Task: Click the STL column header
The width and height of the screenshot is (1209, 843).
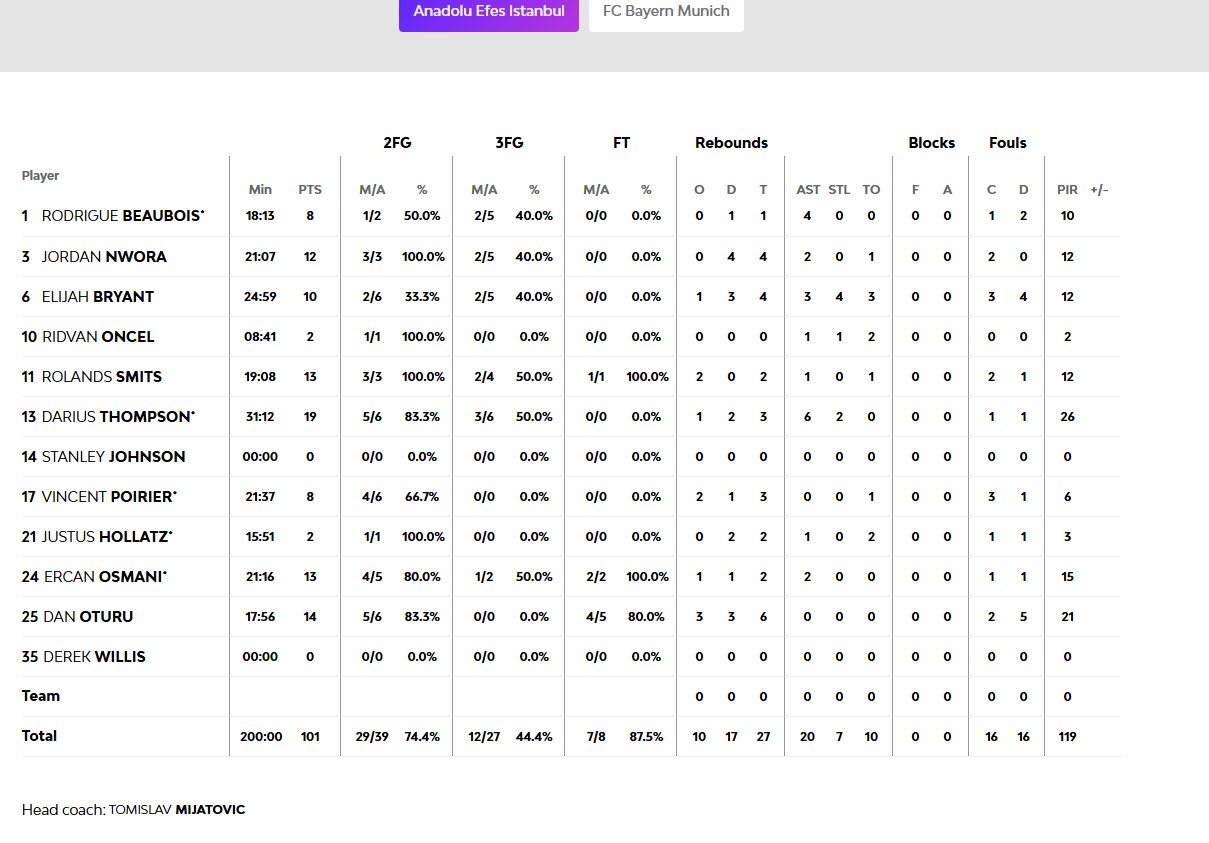Action: tap(839, 190)
